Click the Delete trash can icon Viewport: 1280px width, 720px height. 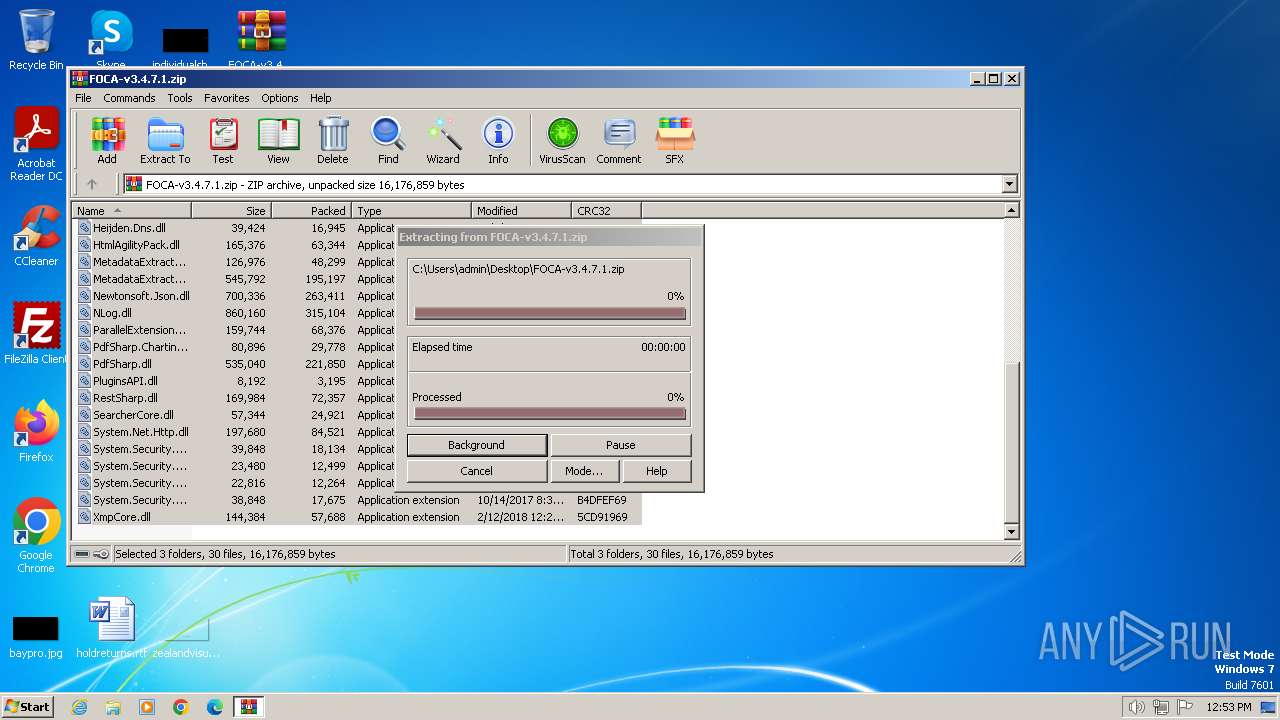pos(333,141)
